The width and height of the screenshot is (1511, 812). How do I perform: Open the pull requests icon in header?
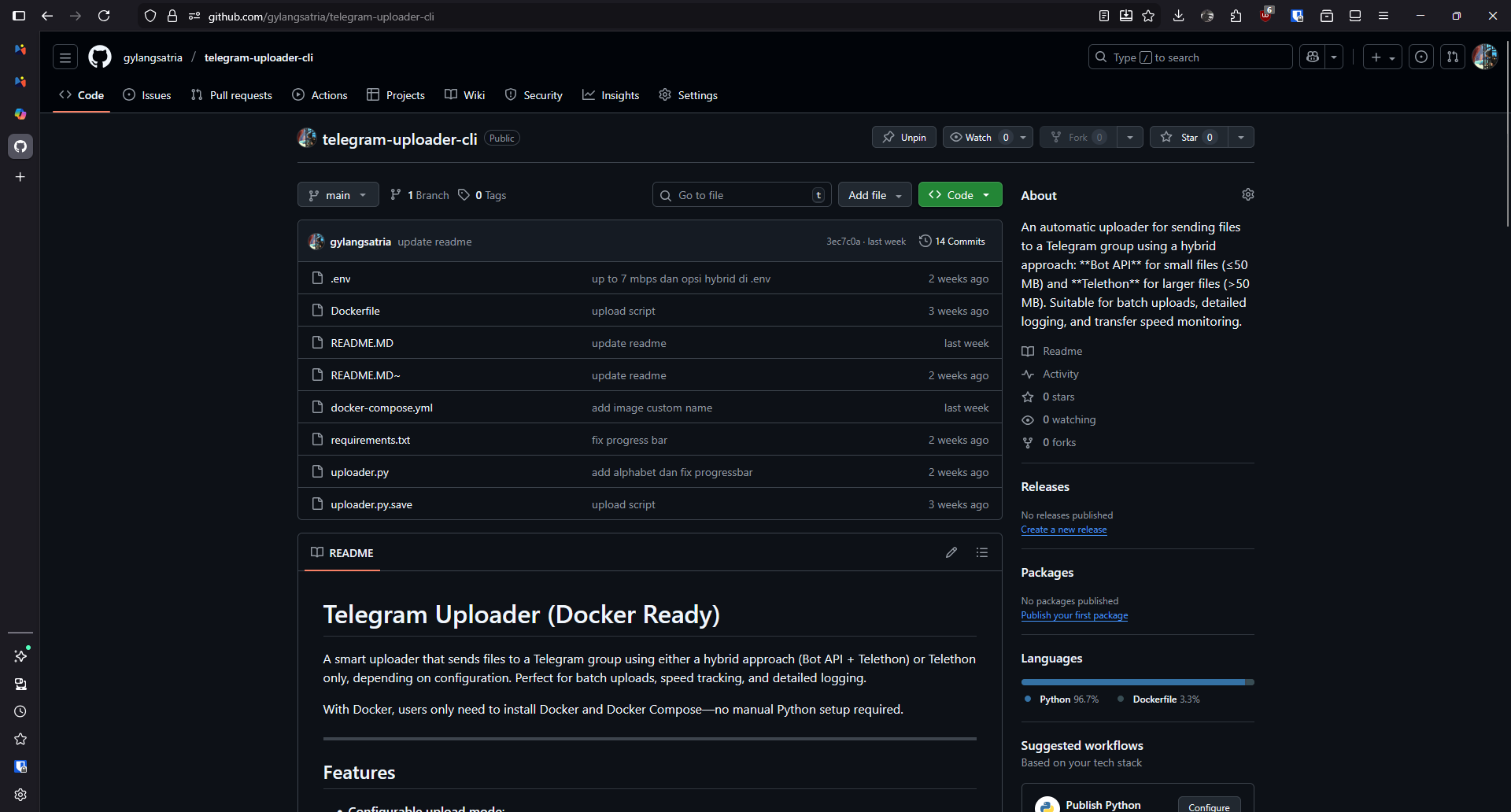click(1453, 57)
